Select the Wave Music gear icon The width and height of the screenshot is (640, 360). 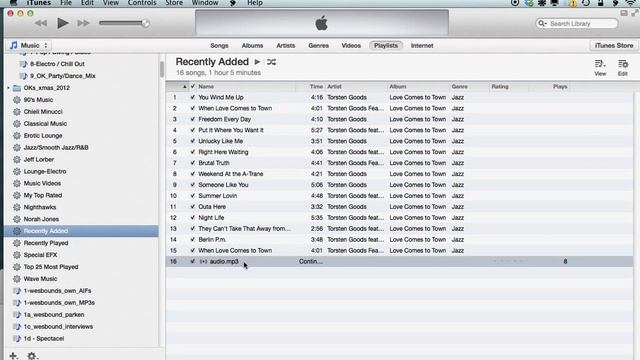17,279
